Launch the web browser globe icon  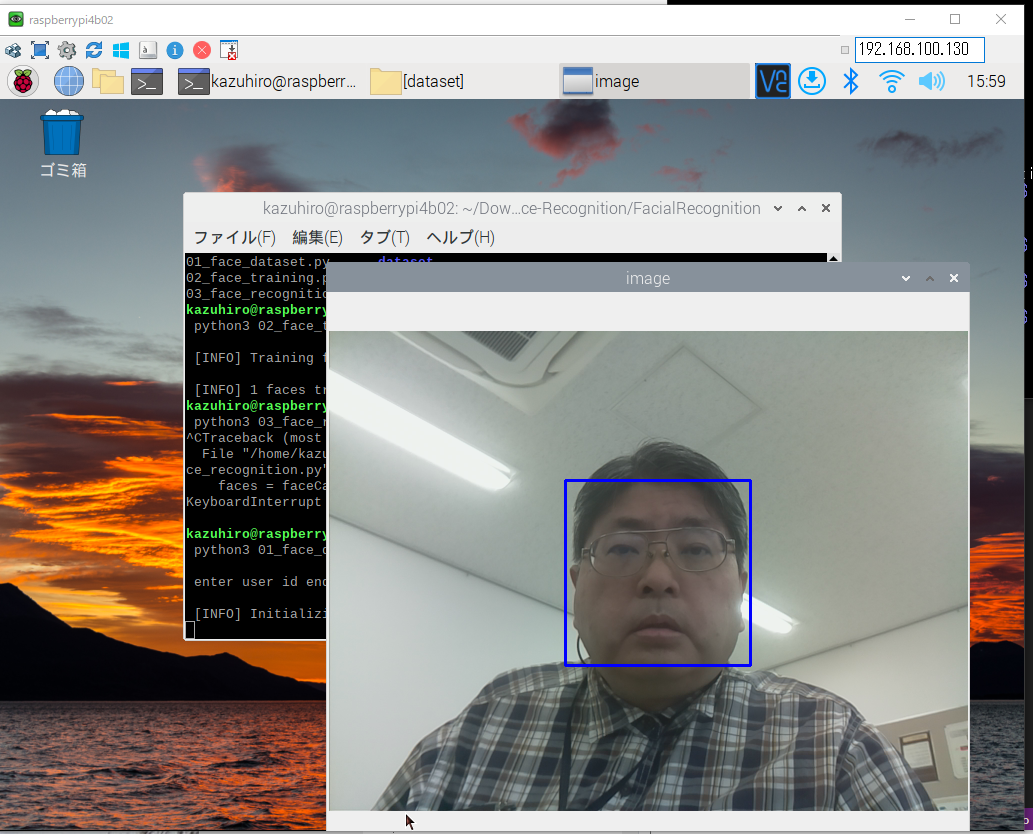click(x=68, y=81)
